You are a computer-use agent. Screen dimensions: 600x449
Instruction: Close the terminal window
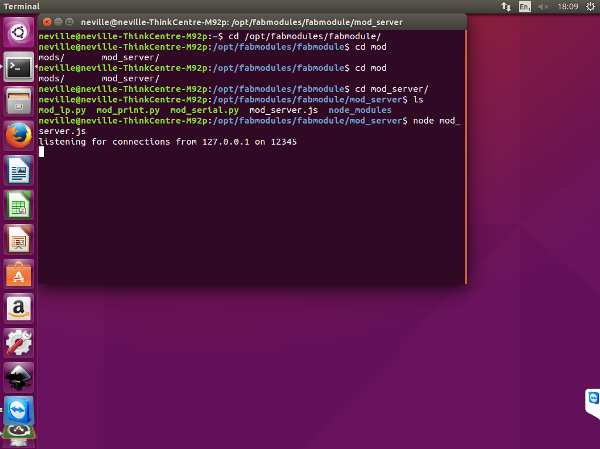pyautogui.click(x=47, y=22)
